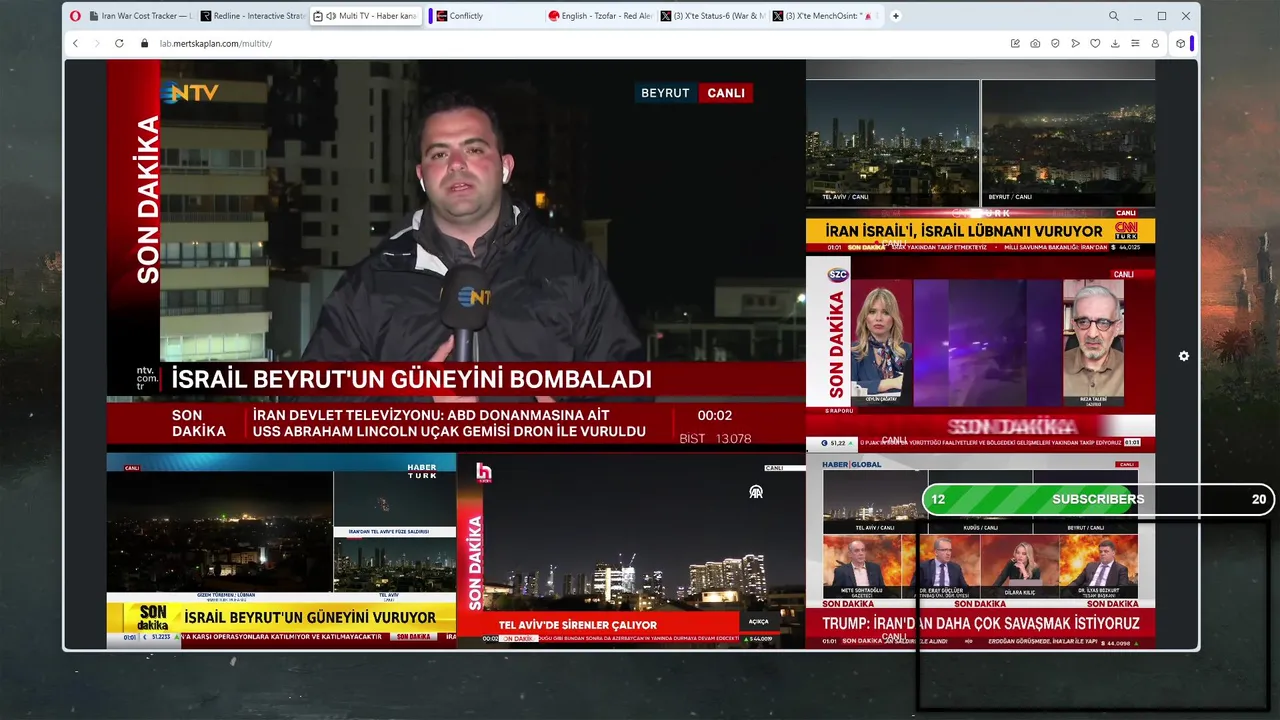The image size is (1280, 720).
Task: Switch to Redline - Interactive Strat tab
Action: click(252, 16)
